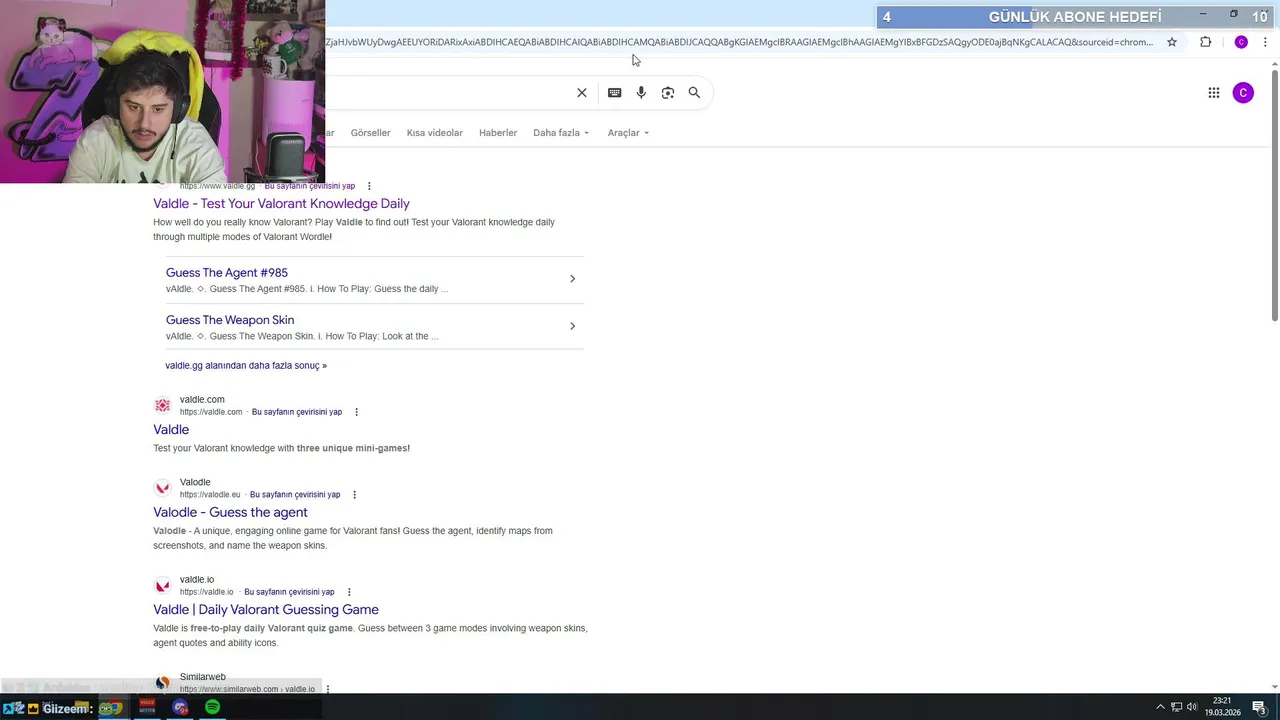
Task: Switch to Haberler results tab
Action: 498,133
